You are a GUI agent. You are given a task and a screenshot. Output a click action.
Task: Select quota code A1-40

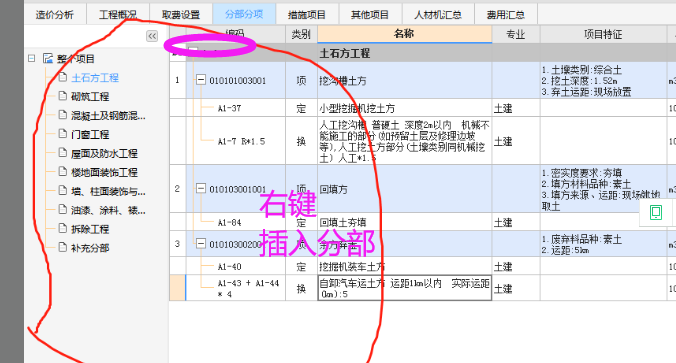[229, 267]
